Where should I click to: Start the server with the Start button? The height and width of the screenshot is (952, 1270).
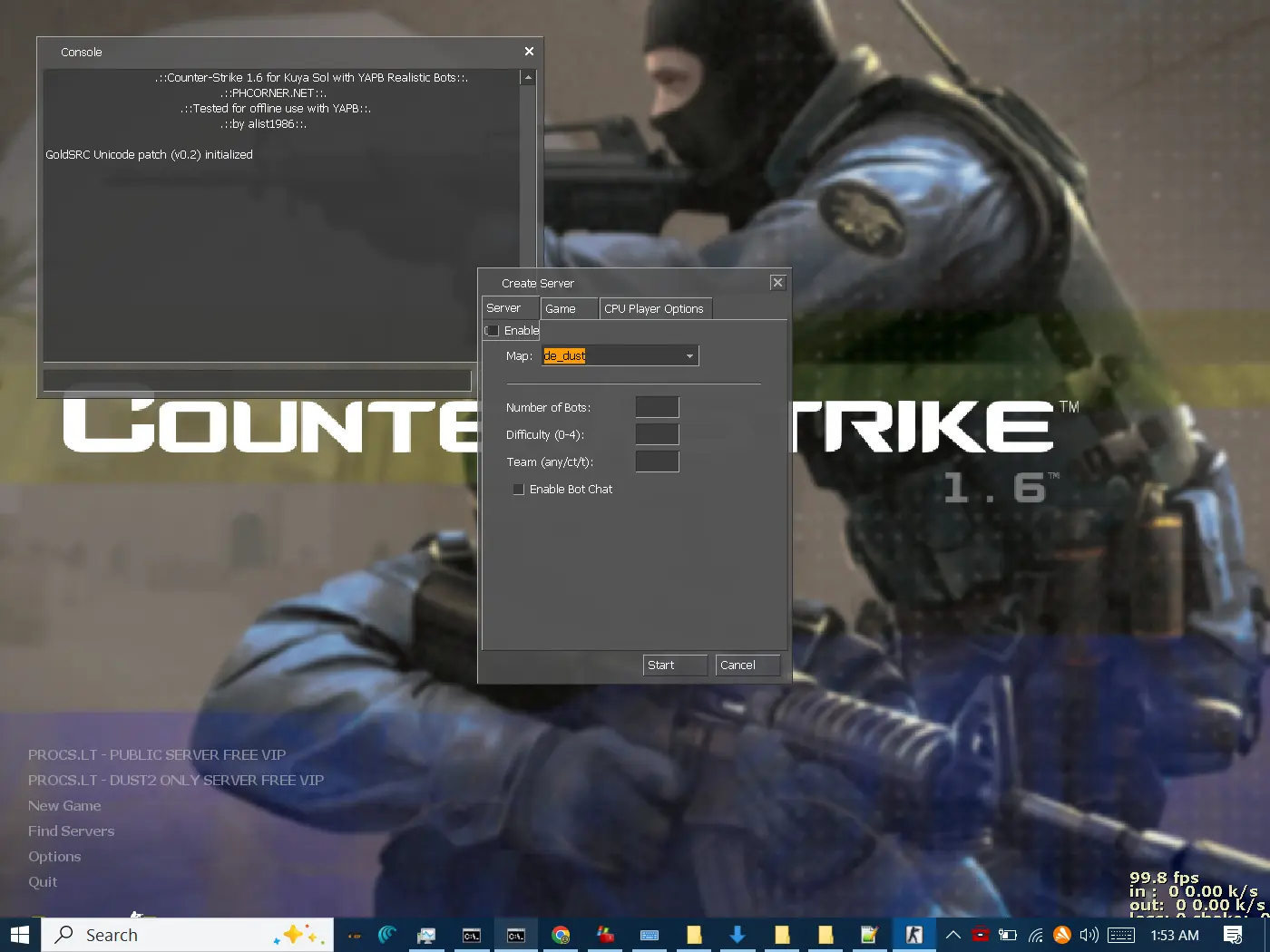click(x=675, y=665)
